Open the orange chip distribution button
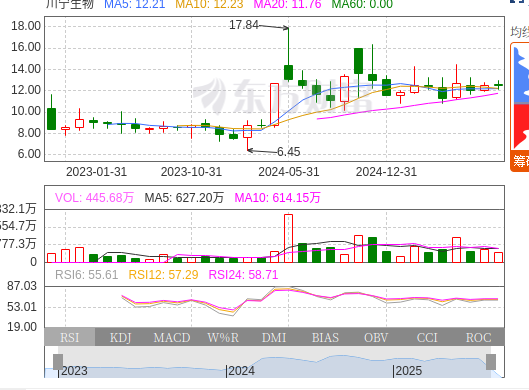 520,161
